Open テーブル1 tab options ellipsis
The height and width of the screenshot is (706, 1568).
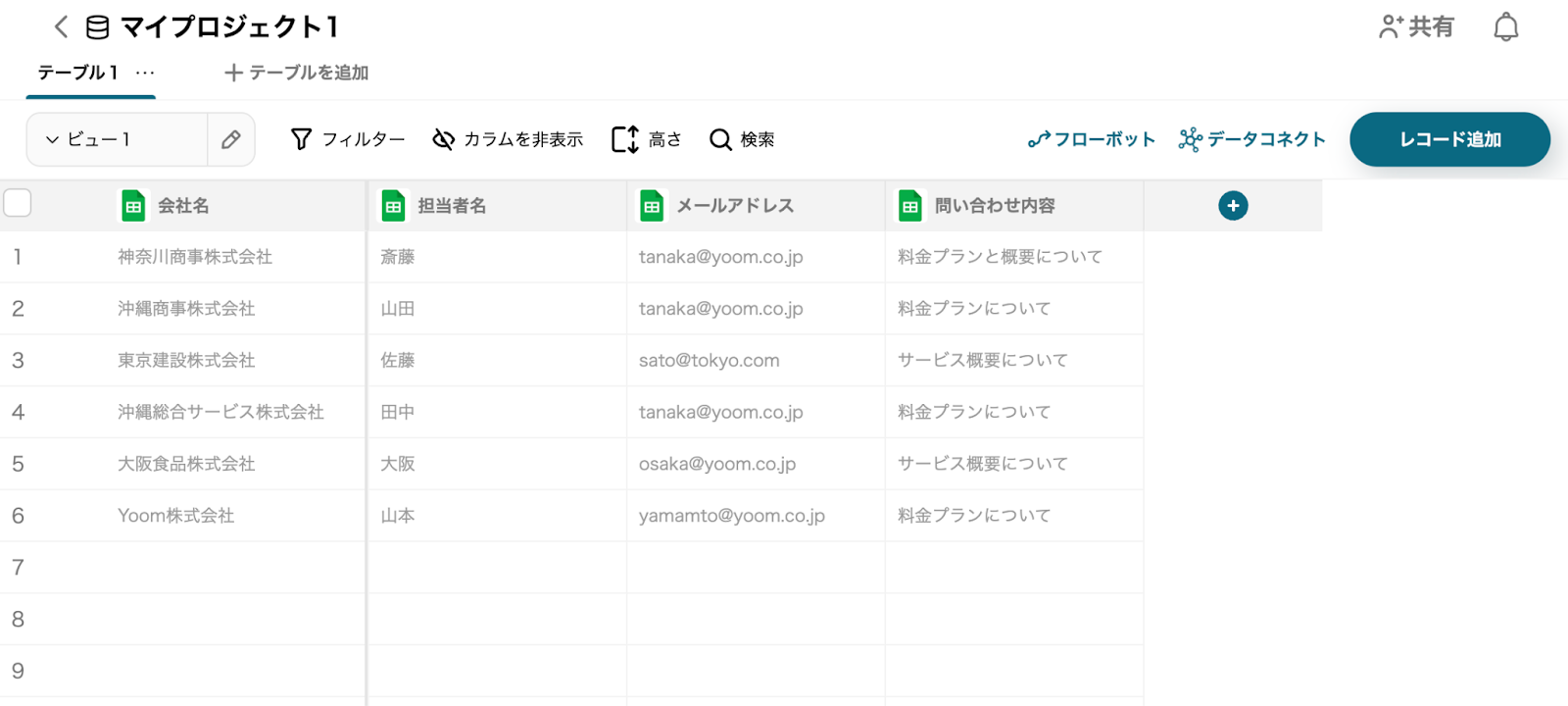pos(145,73)
